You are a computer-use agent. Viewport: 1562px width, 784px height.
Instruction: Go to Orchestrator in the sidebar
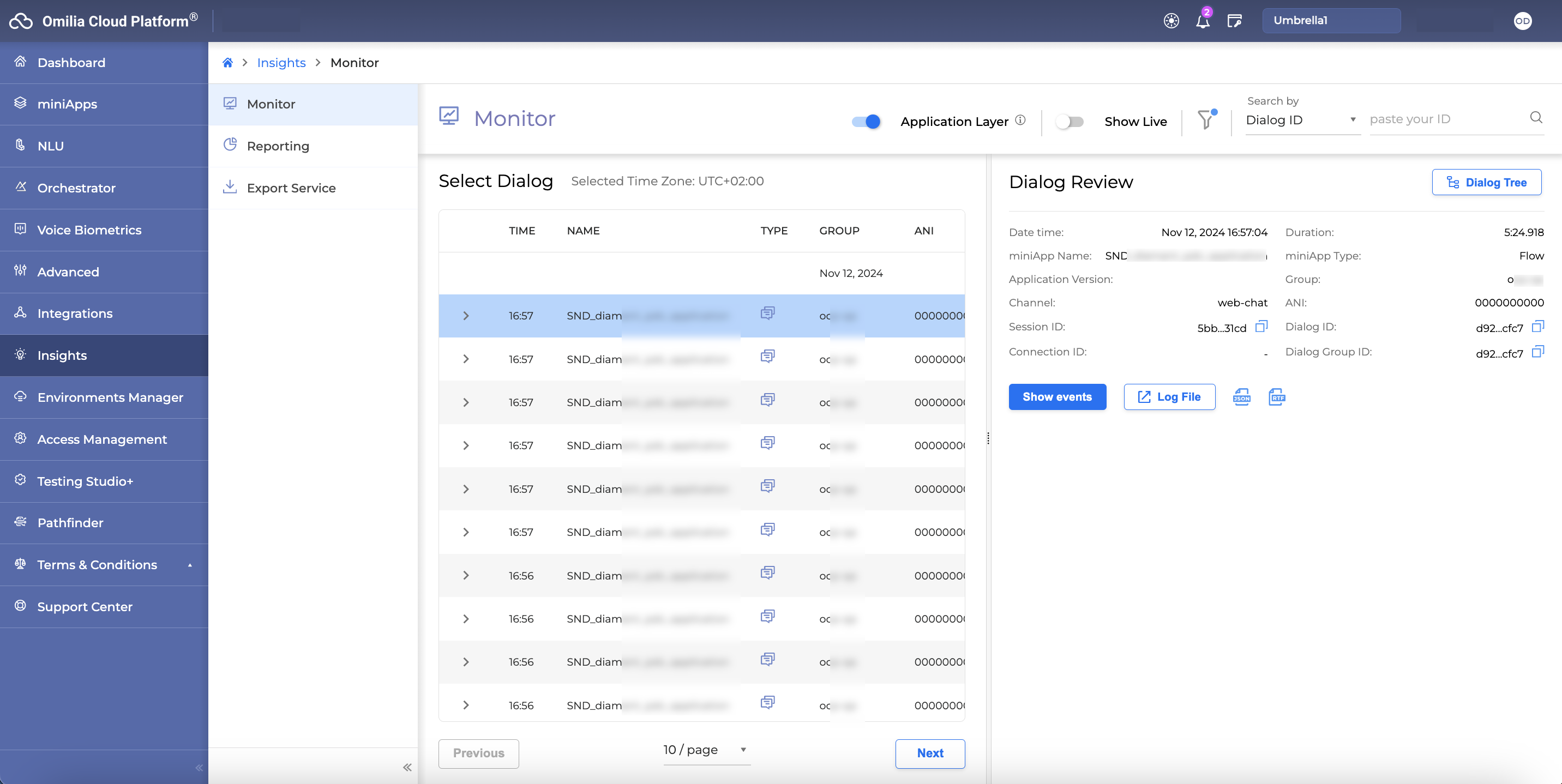76,188
